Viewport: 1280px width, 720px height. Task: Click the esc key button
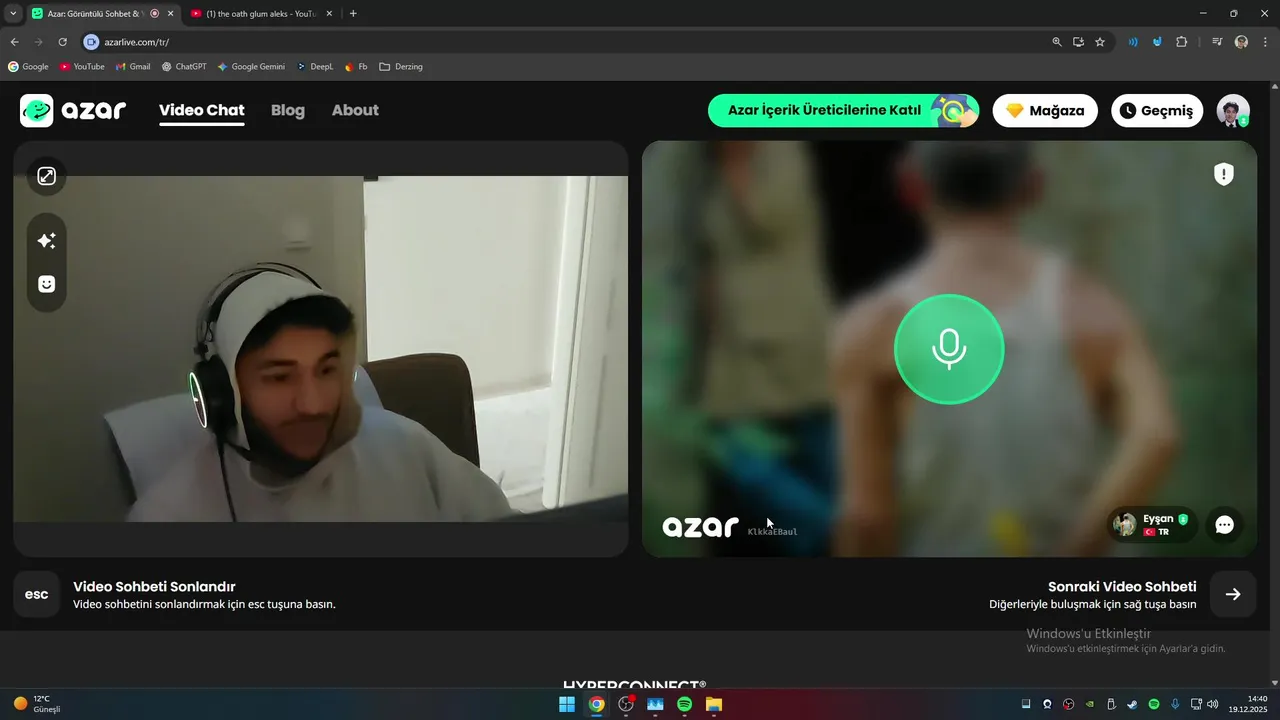(36, 594)
